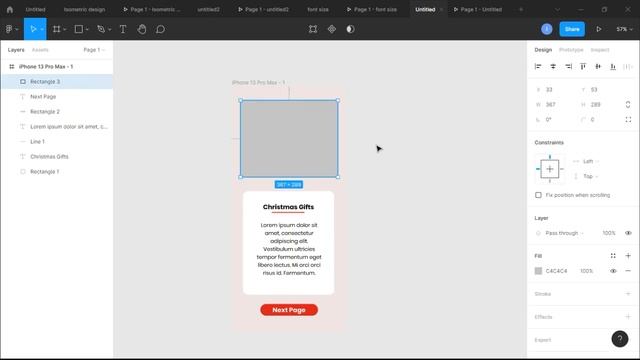Open vertical constraint Top dropdown
This screenshot has width=640, height=360.
(x=591, y=176)
